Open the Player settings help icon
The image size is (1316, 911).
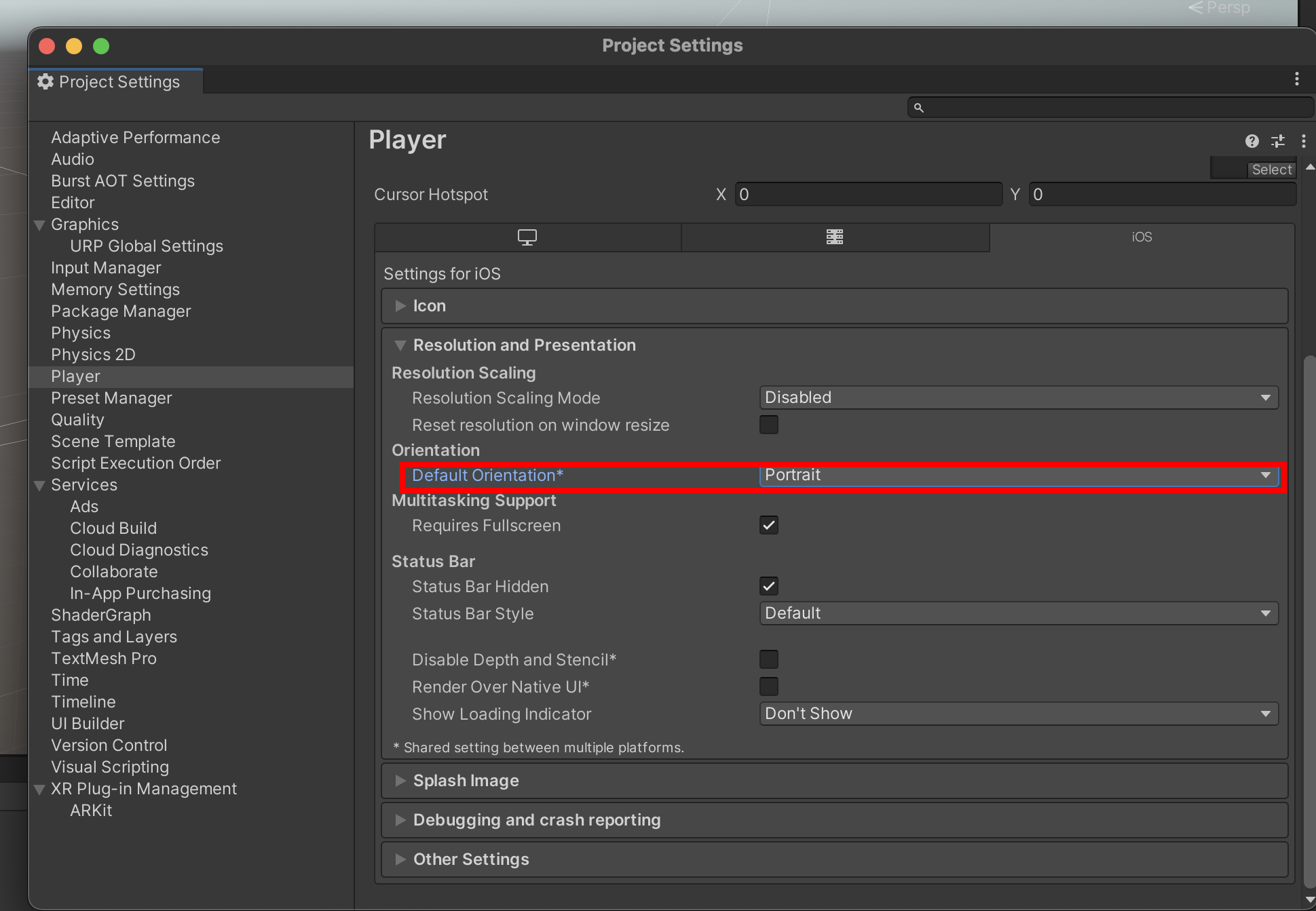click(x=1252, y=141)
